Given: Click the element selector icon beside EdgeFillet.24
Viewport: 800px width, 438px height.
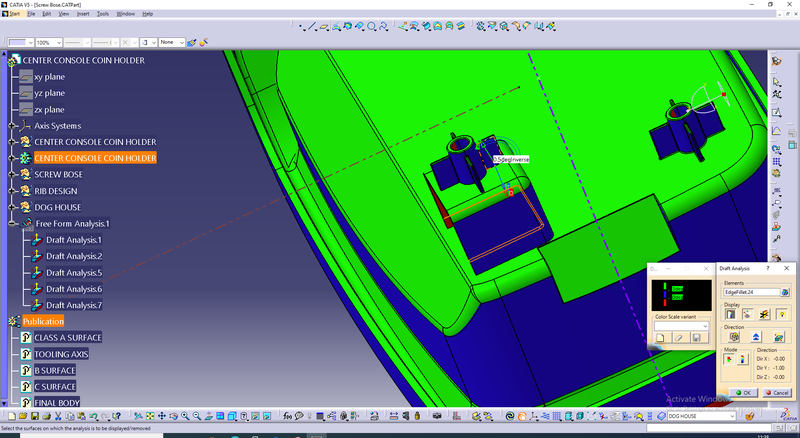Looking at the screenshot, I should 783,292.
